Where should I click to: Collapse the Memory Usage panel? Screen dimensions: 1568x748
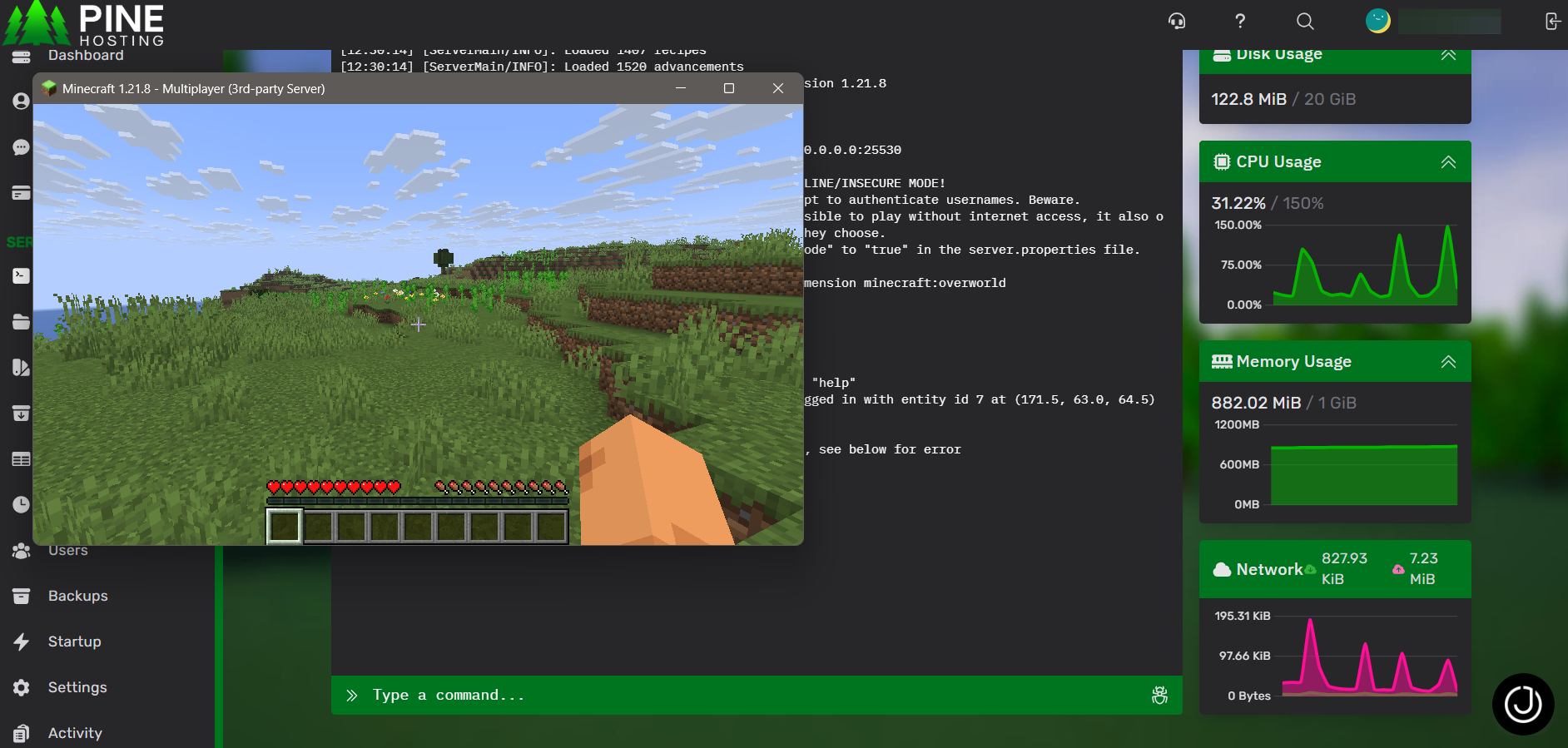click(x=1448, y=362)
